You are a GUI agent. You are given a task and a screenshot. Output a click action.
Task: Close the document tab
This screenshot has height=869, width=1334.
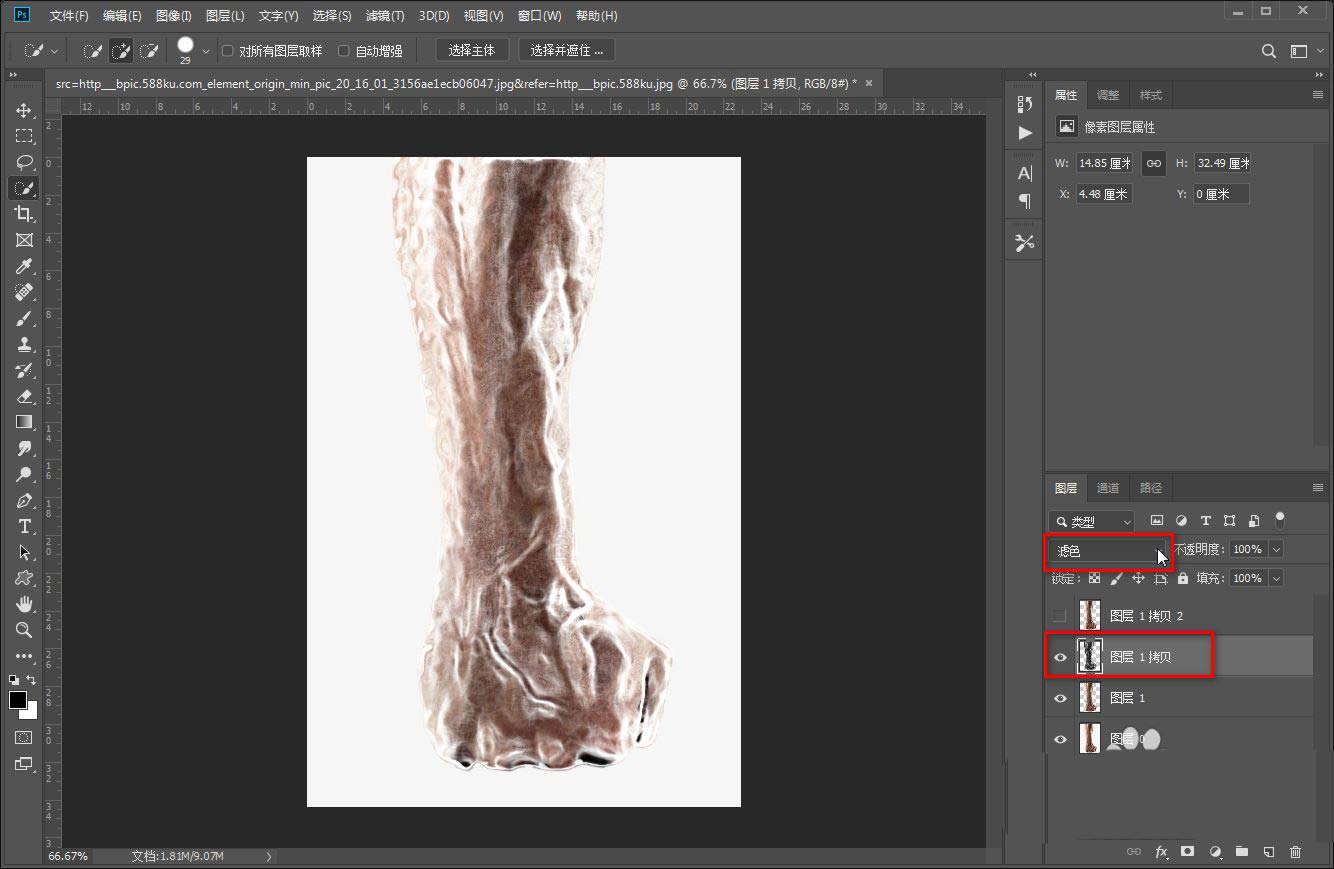pos(868,83)
